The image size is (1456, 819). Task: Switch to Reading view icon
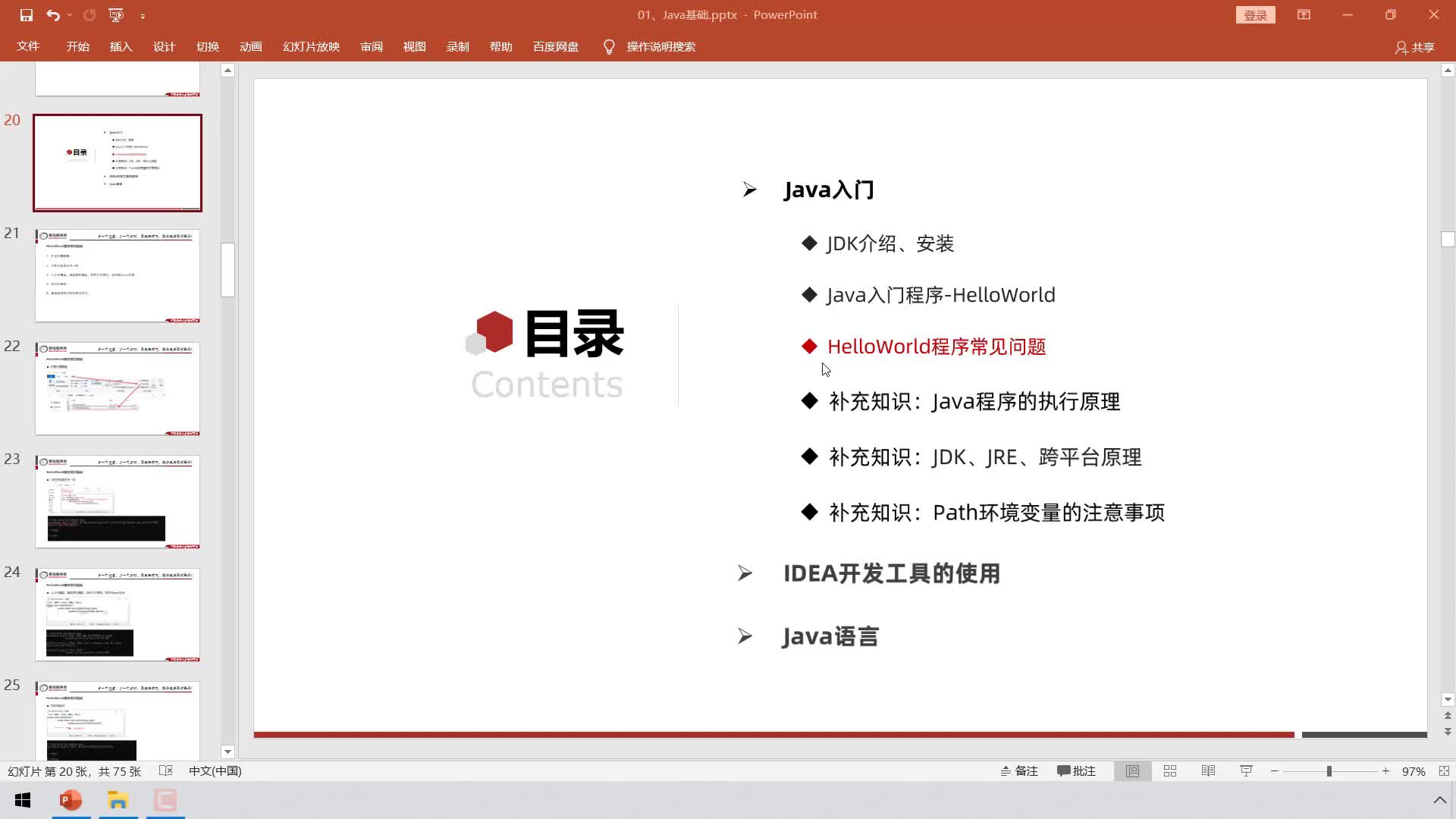[1208, 771]
